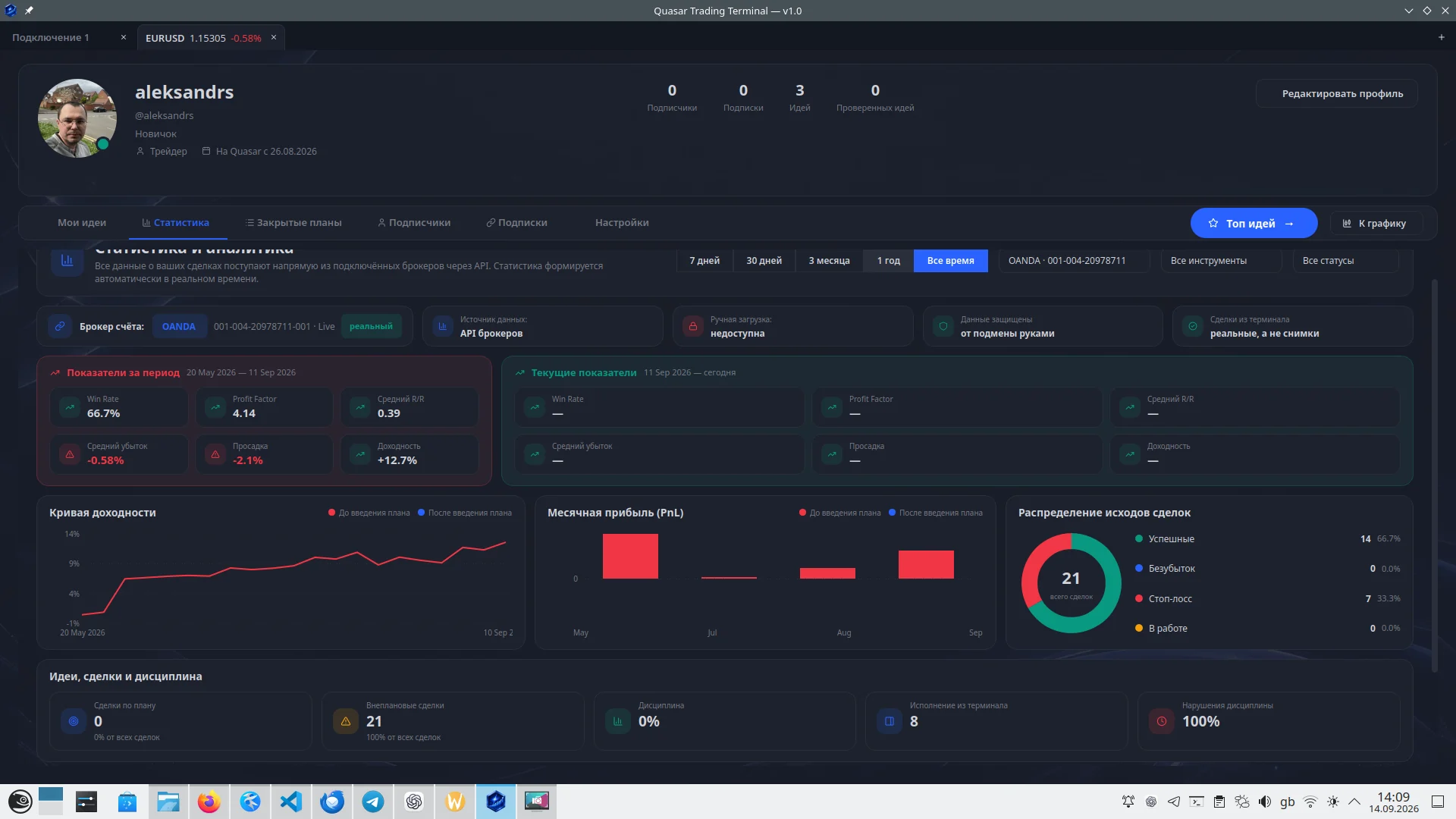Viewport: 1456px width, 819px height.
Task: Switch to the Закрытые планы tab
Action: coord(293,223)
